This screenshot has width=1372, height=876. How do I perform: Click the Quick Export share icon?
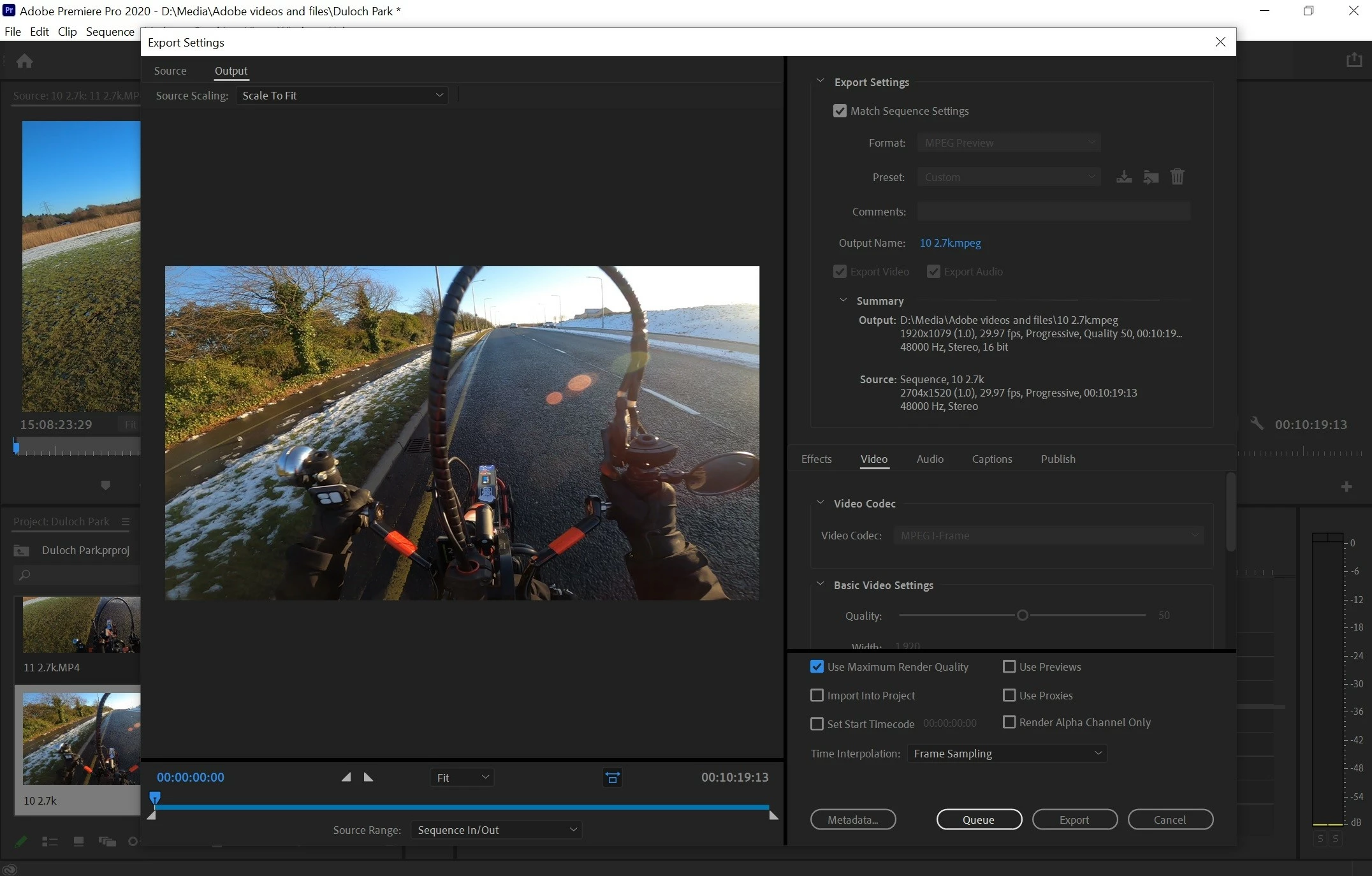click(x=1354, y=60)
